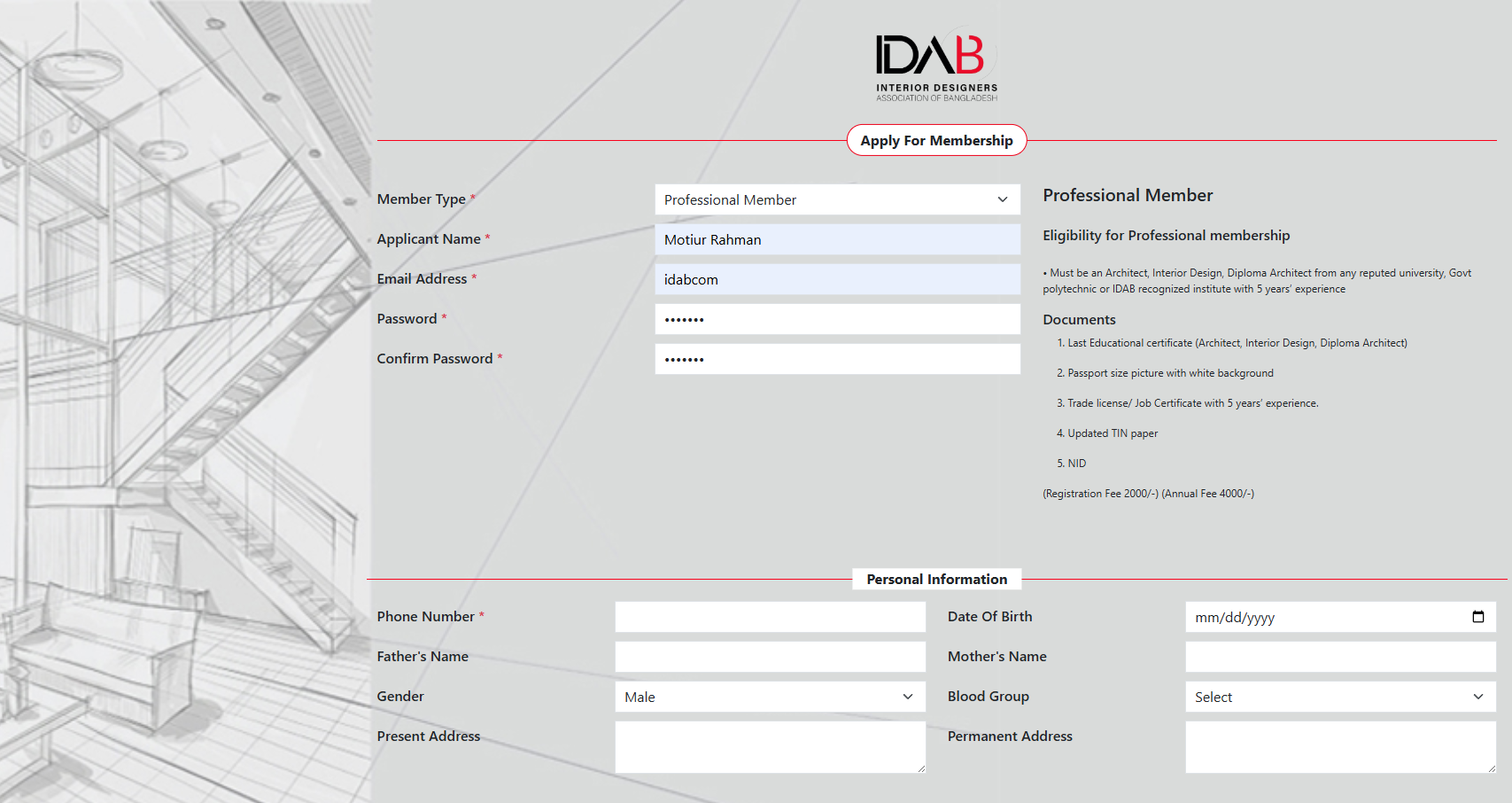This screenshot has height=803, width=1512.
Task: Click the Present Address text area
Action: [x=770, y=746]
